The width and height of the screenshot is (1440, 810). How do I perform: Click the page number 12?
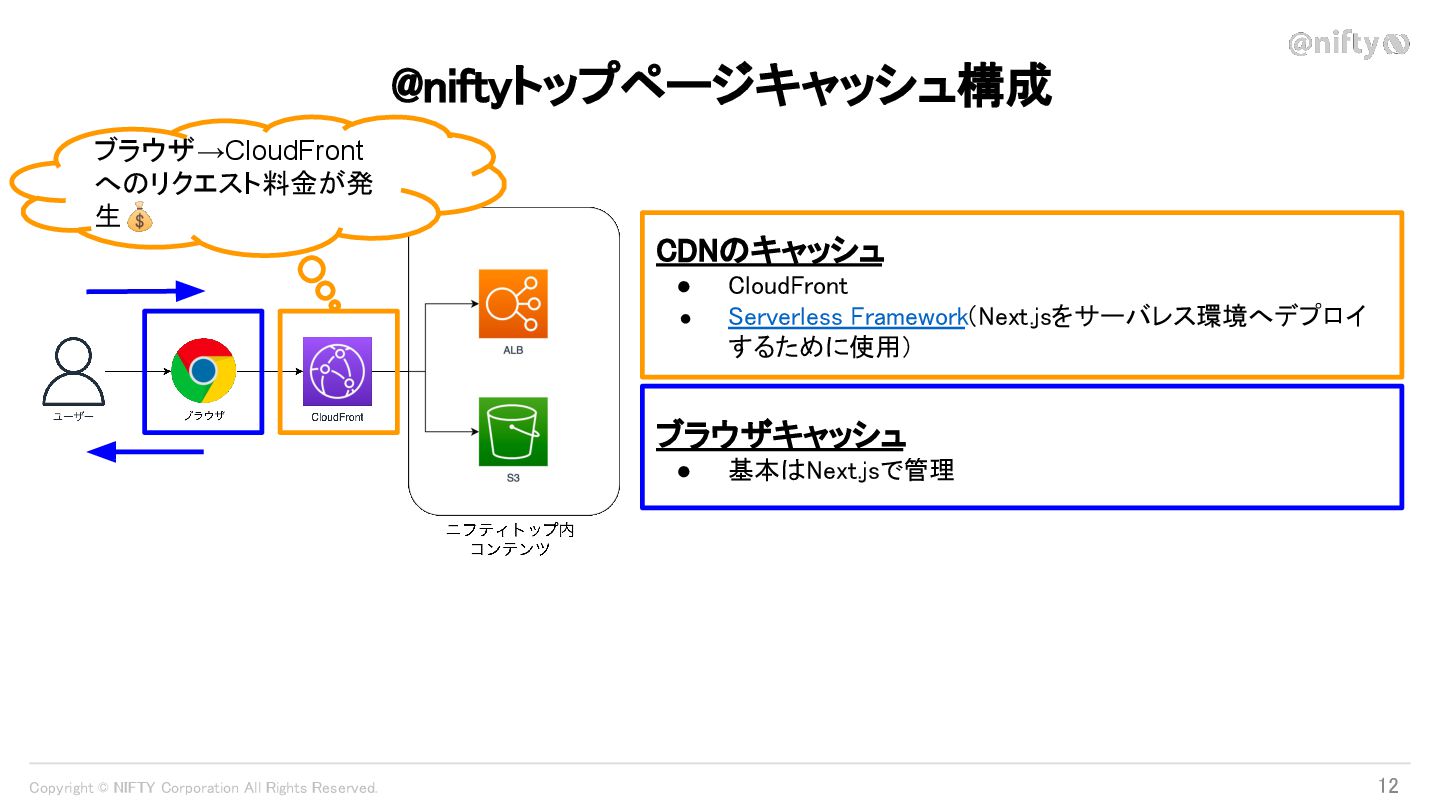tap(1388, 786)
